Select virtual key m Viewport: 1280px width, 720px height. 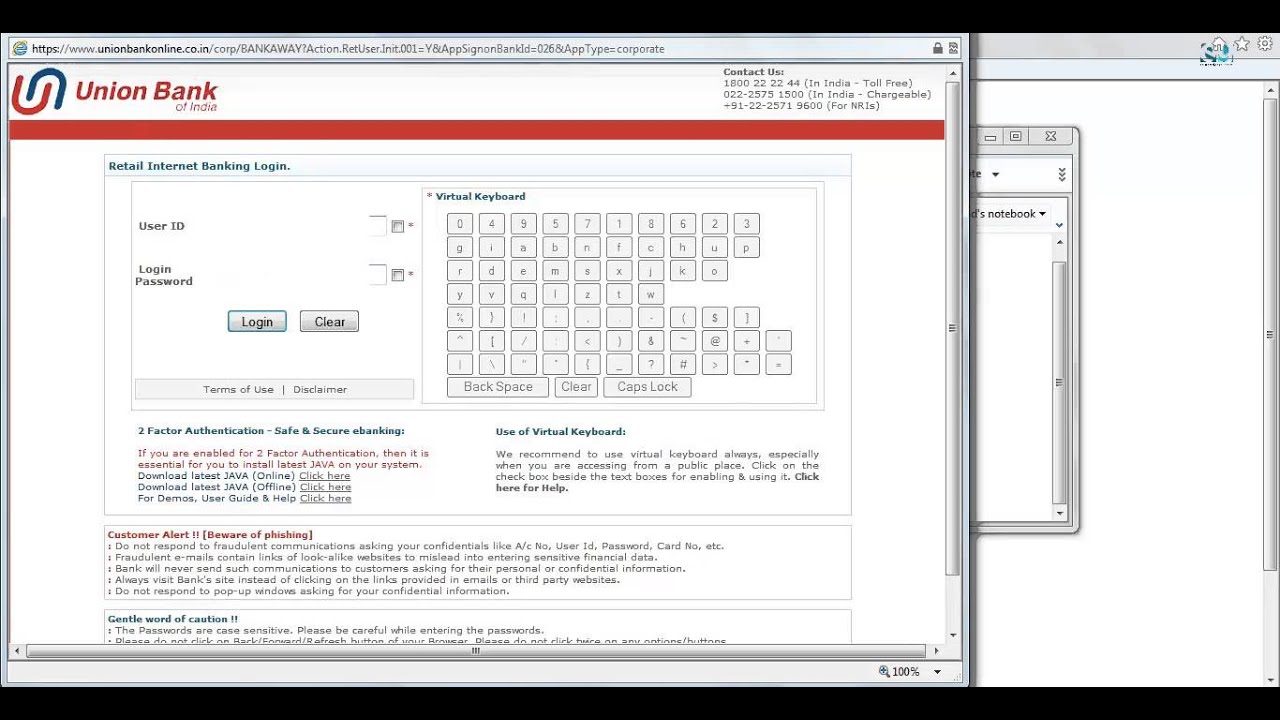point(555,271)
